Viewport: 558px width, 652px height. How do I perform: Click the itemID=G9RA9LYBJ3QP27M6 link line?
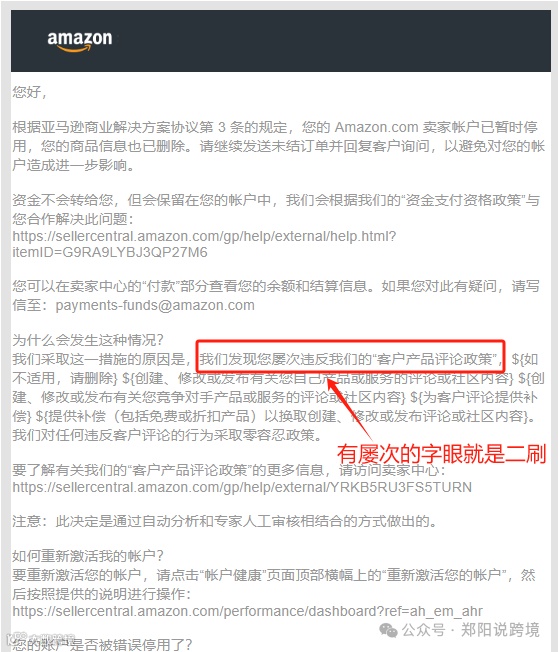point(110,252)
